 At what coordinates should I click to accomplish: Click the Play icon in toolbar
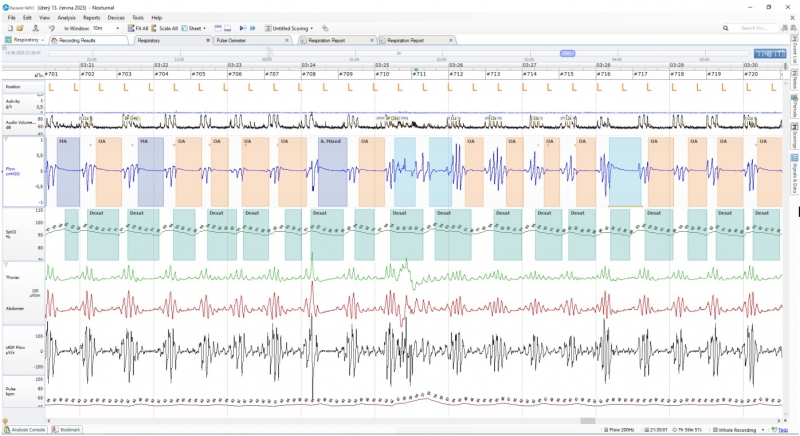243,29
